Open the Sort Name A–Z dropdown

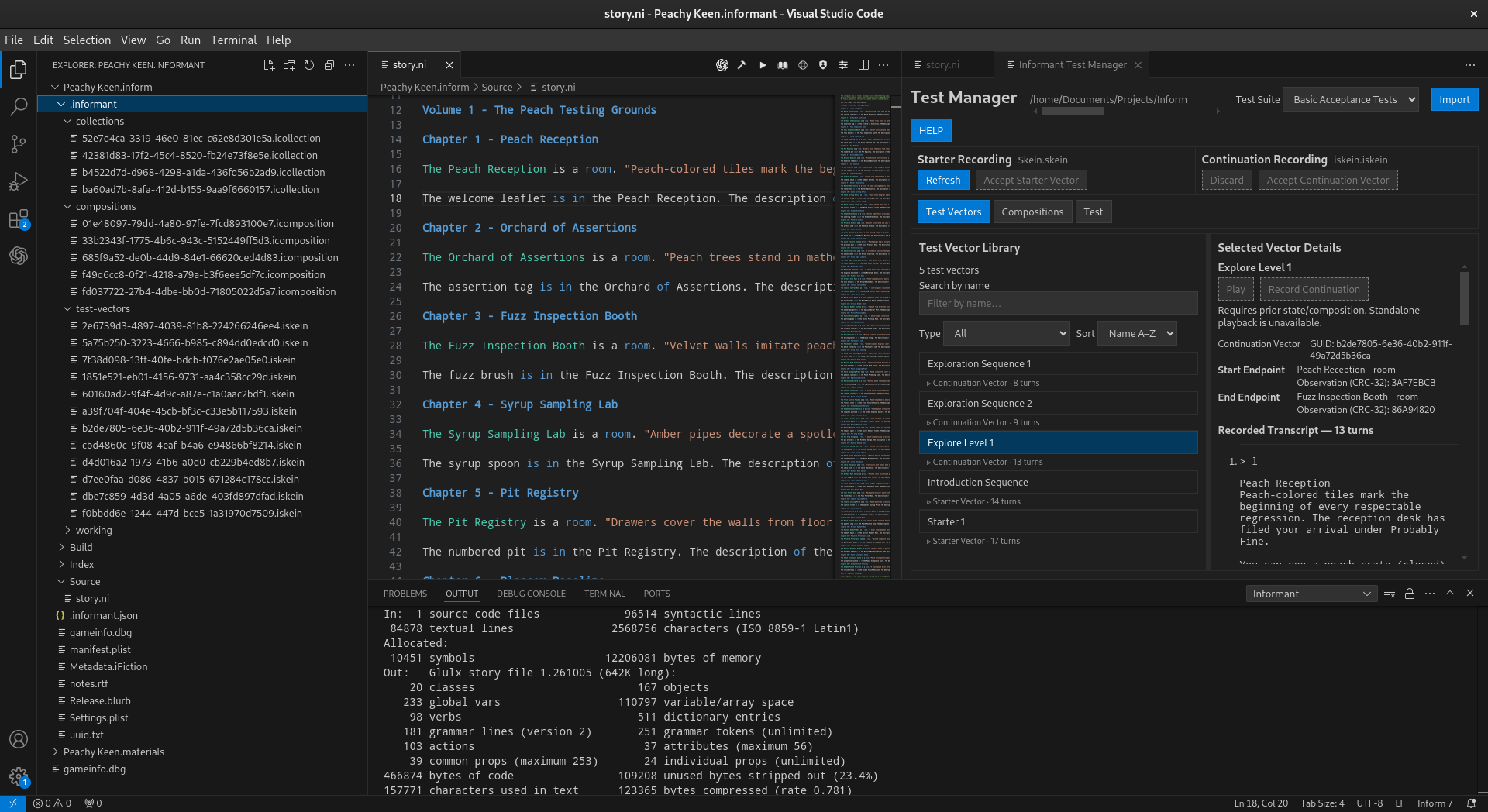pos(1137,333)
